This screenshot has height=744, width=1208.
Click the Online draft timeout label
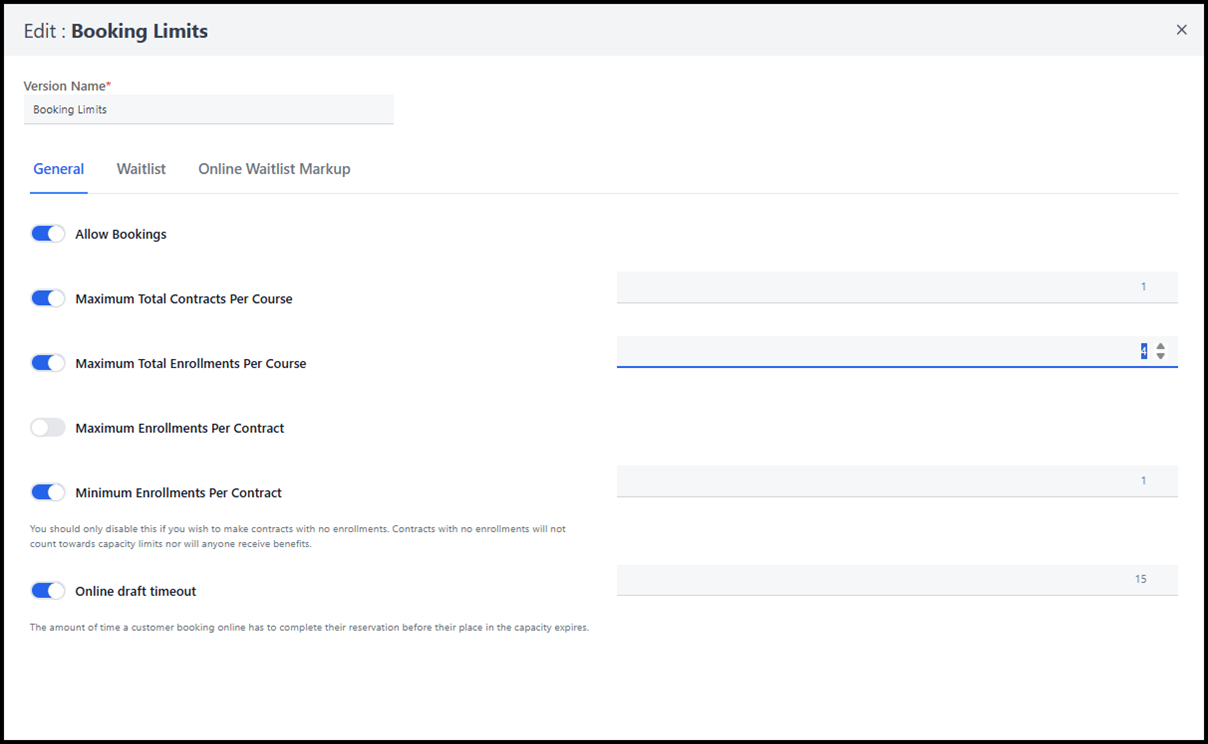pos(135,590)
